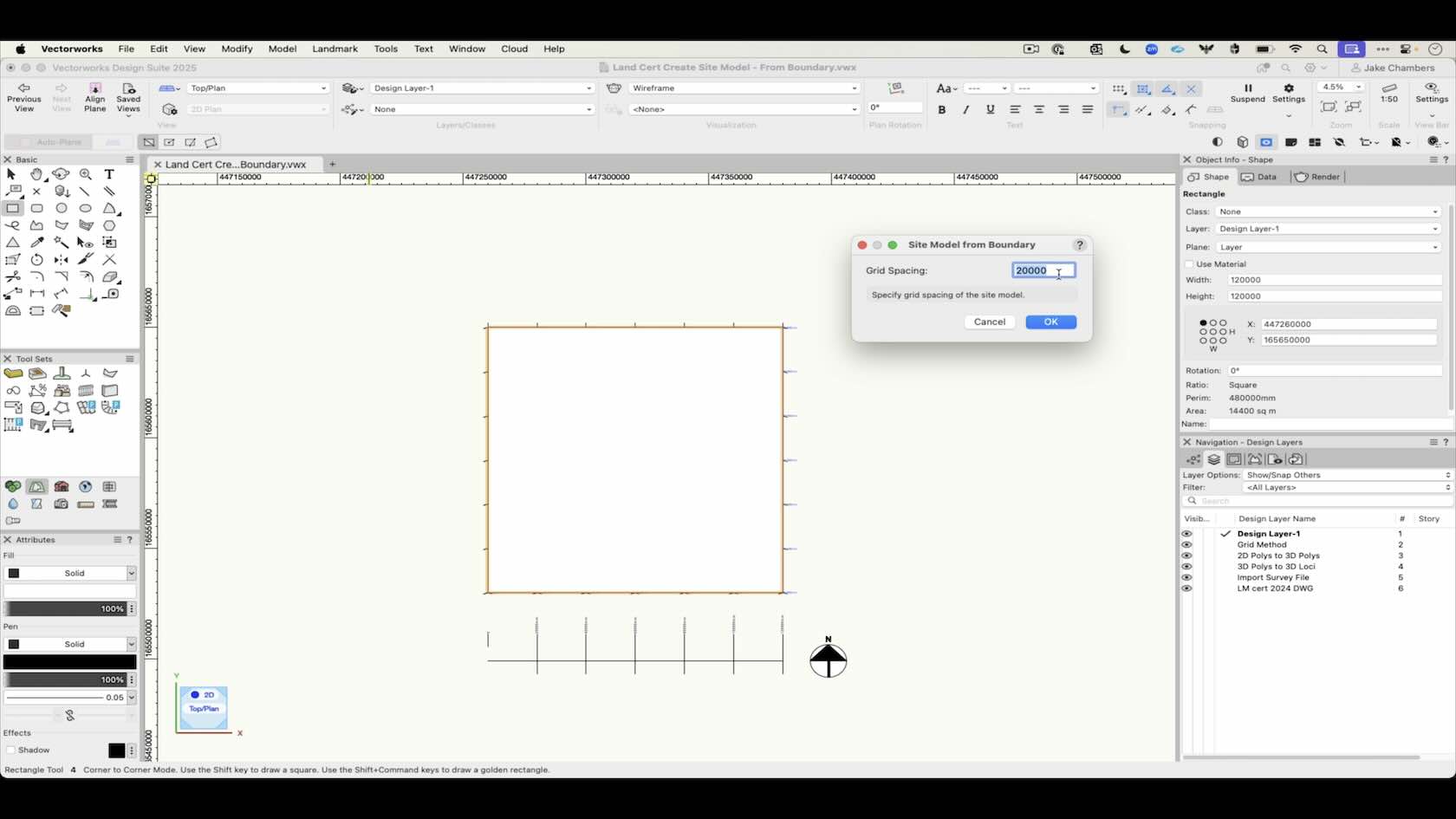Open the Landmark menu
Screen dimensions: 1456x819
(335, 49)
